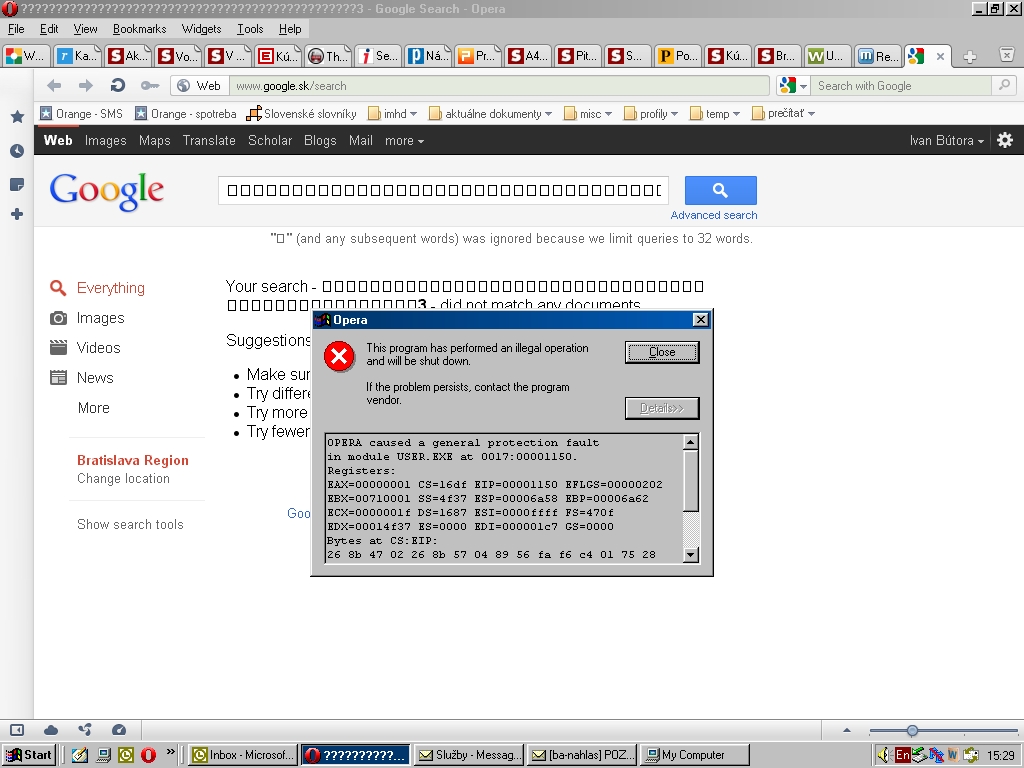The width and height of the screenshot is (1024, 768).
Task: Reload the page with the refresh icon
Action: pyautogui.click(x=118, y=86)
